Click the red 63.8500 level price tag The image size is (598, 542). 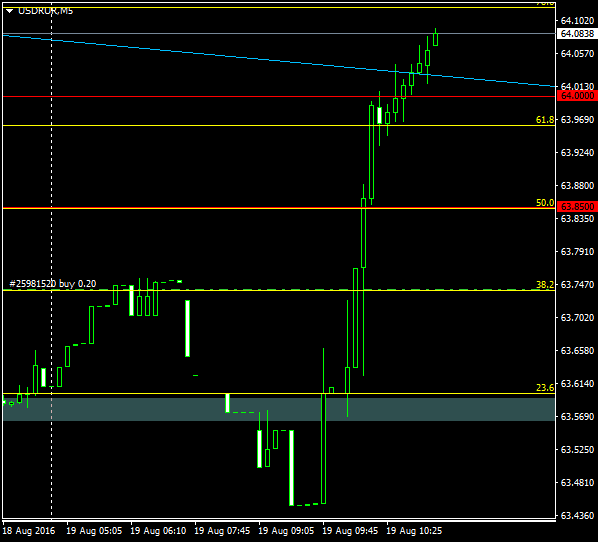click(577, 207)
